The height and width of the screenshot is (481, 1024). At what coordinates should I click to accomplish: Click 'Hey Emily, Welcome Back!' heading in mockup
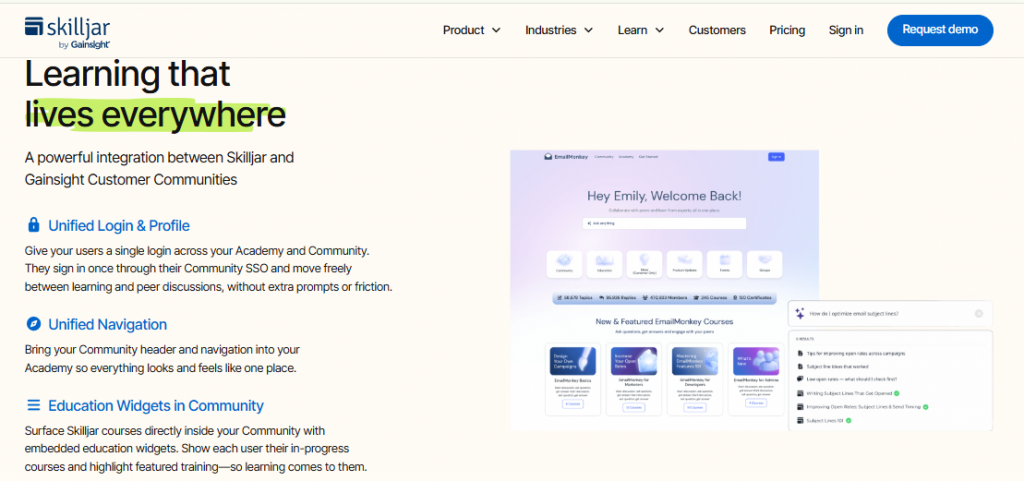[x=664, y=196]
